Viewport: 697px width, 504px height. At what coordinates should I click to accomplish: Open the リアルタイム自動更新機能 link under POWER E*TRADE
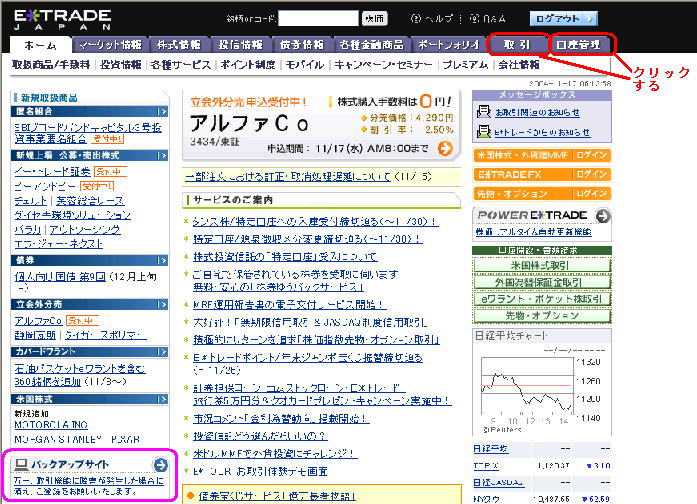pos(533,232)
